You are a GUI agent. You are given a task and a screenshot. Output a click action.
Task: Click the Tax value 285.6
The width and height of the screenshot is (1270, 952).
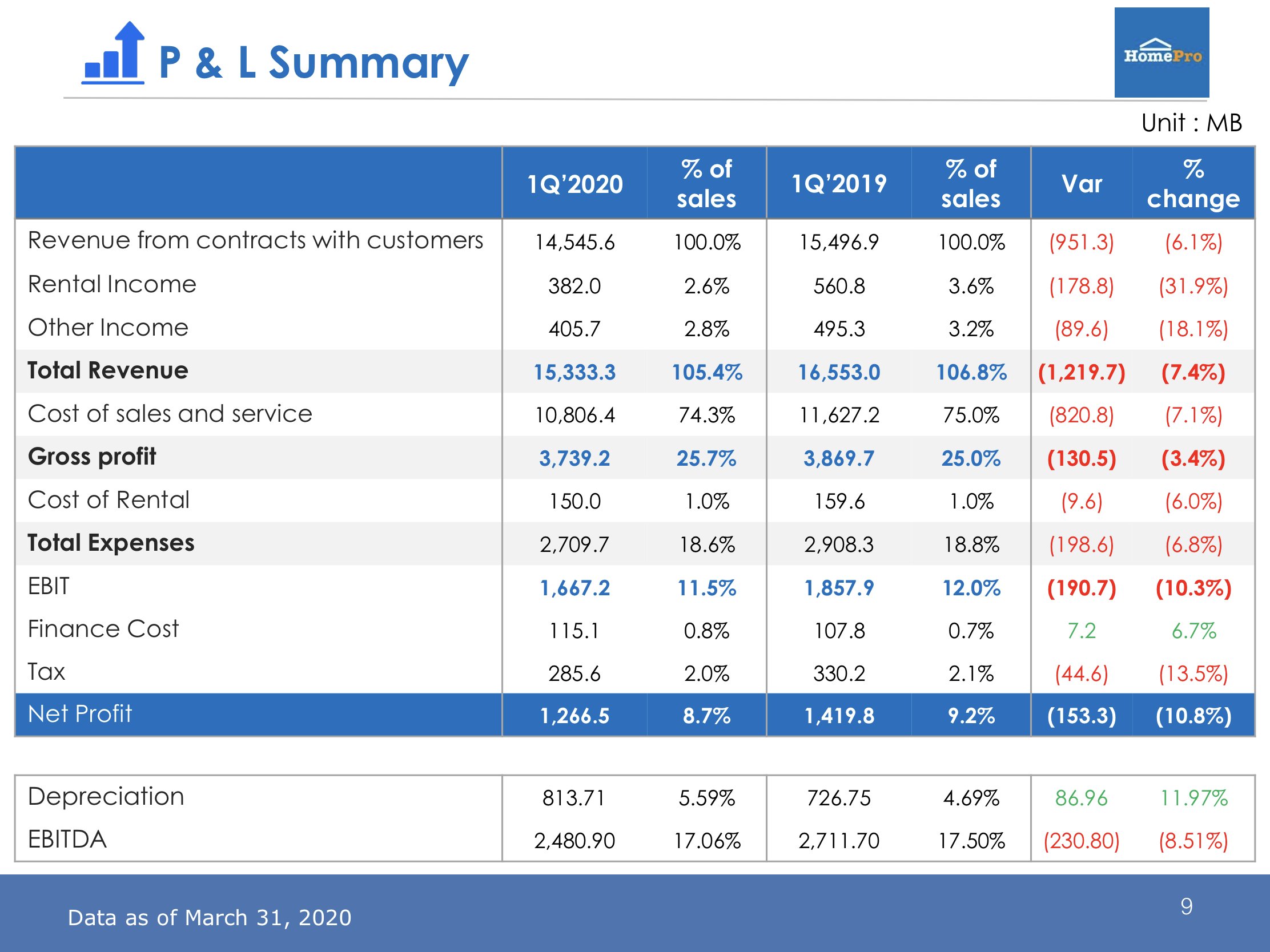click(x=574, y=673)
